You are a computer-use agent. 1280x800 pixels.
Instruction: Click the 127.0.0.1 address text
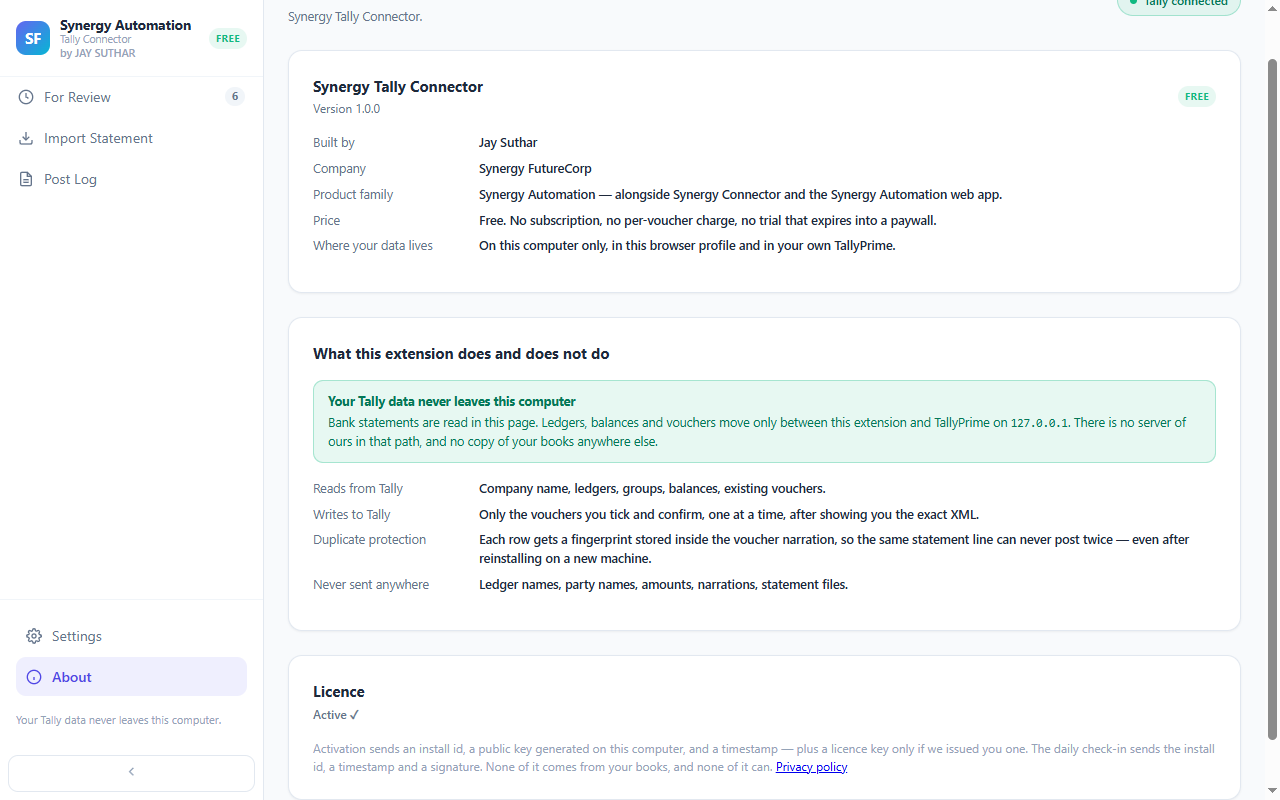(1039, 423)
